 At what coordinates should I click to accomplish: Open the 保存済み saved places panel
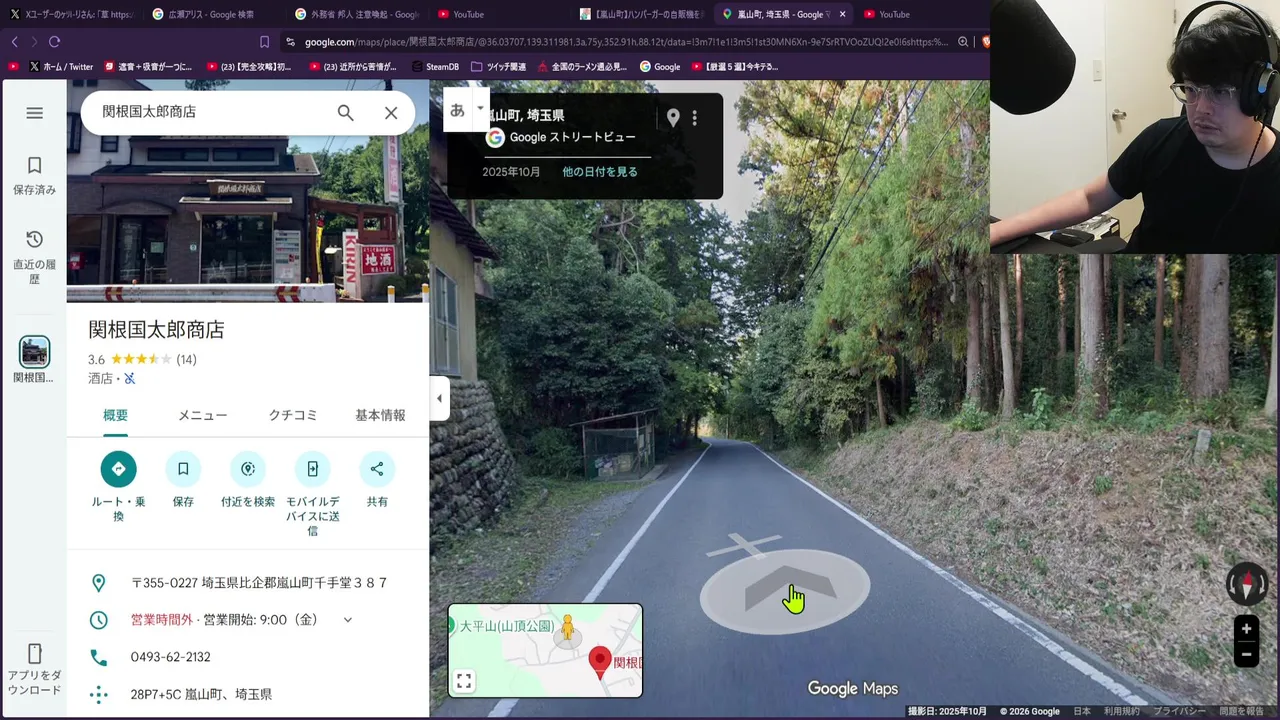click(34, 176)
